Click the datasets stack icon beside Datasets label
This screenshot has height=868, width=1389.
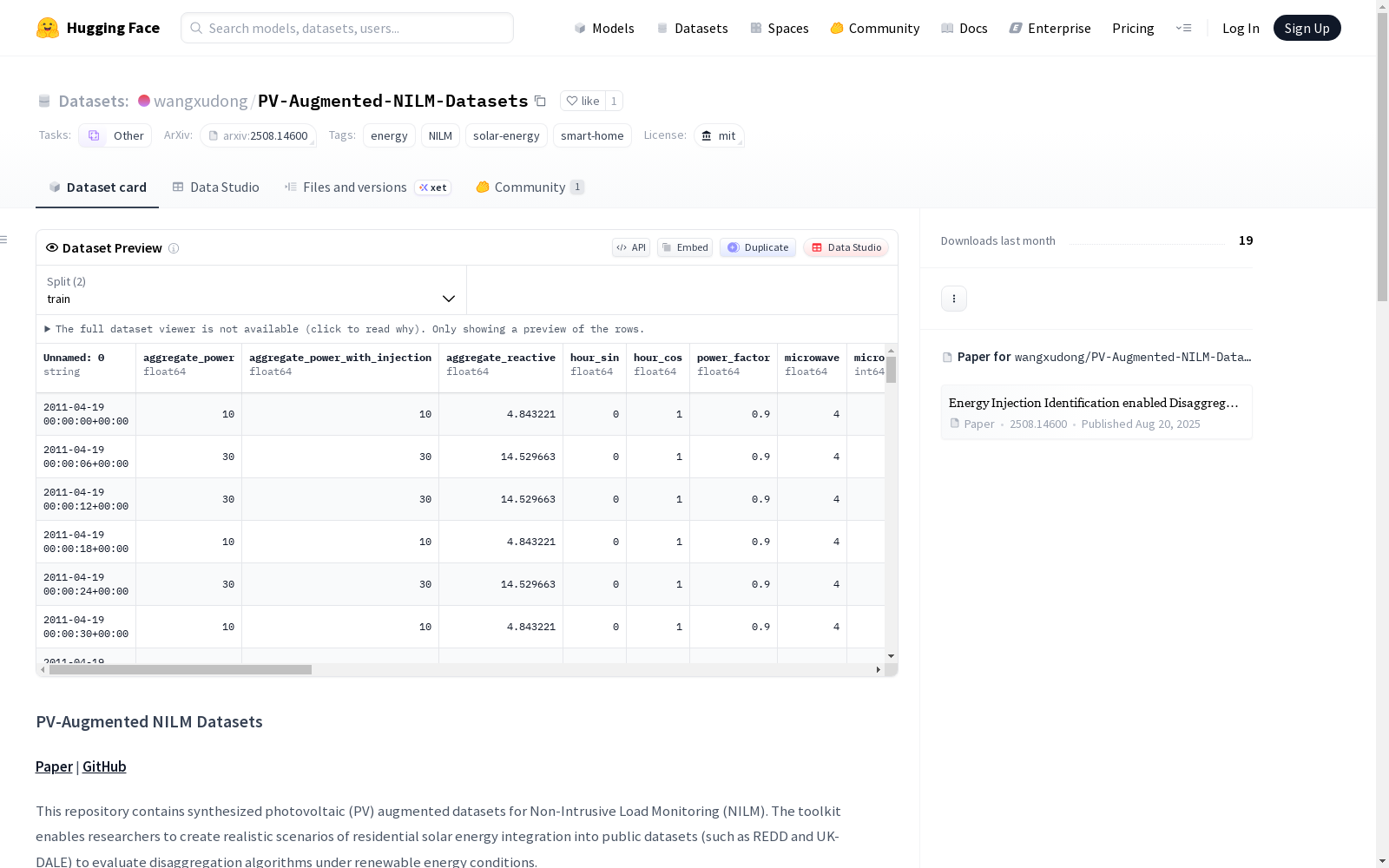[44, 101]
